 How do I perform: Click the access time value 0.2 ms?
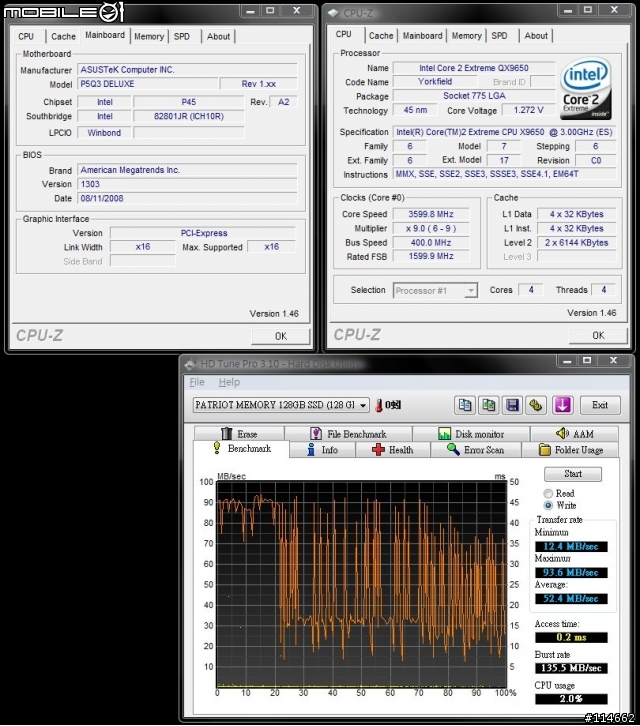click(571, 638)
